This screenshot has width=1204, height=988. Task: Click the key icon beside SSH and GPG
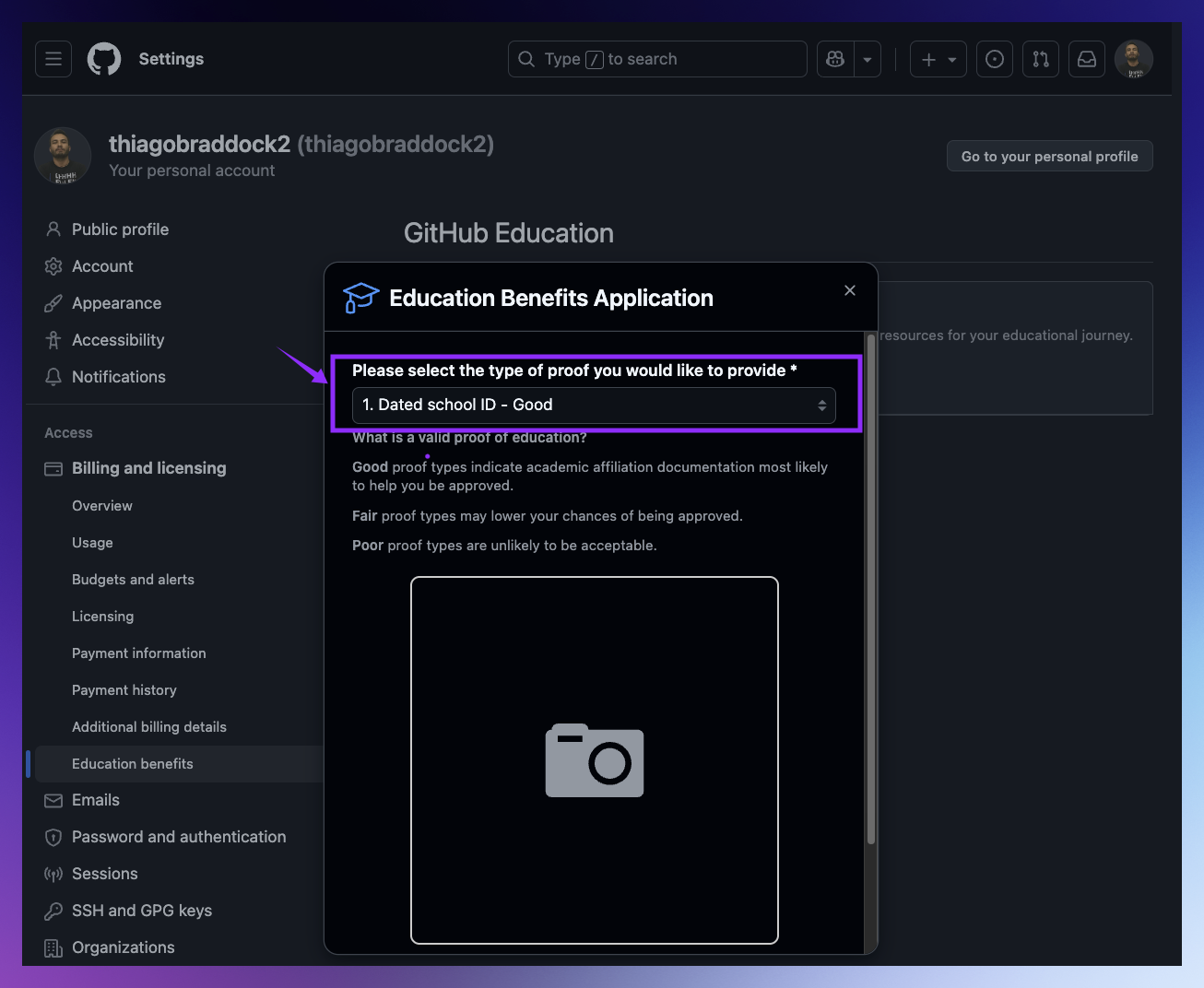coord(53,912)
